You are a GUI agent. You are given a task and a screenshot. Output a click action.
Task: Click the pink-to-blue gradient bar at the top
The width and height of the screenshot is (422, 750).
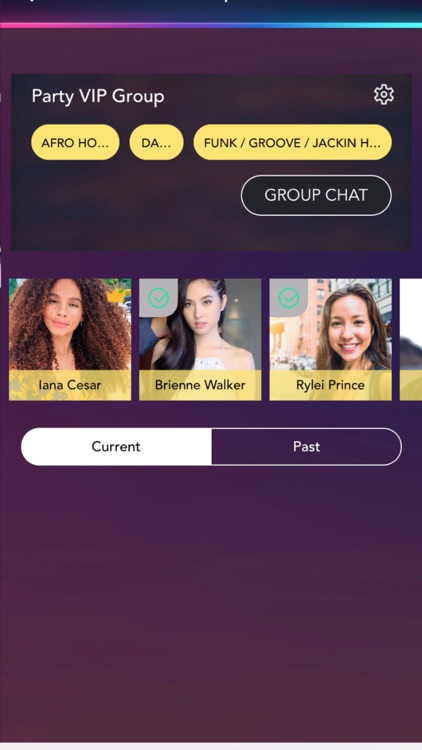pyautogui.click(x=211, y=25)
